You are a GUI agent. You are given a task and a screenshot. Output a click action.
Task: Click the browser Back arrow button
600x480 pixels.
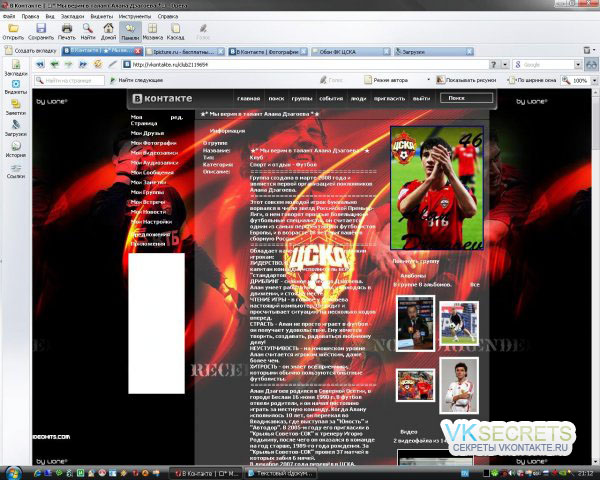[54, 64]
